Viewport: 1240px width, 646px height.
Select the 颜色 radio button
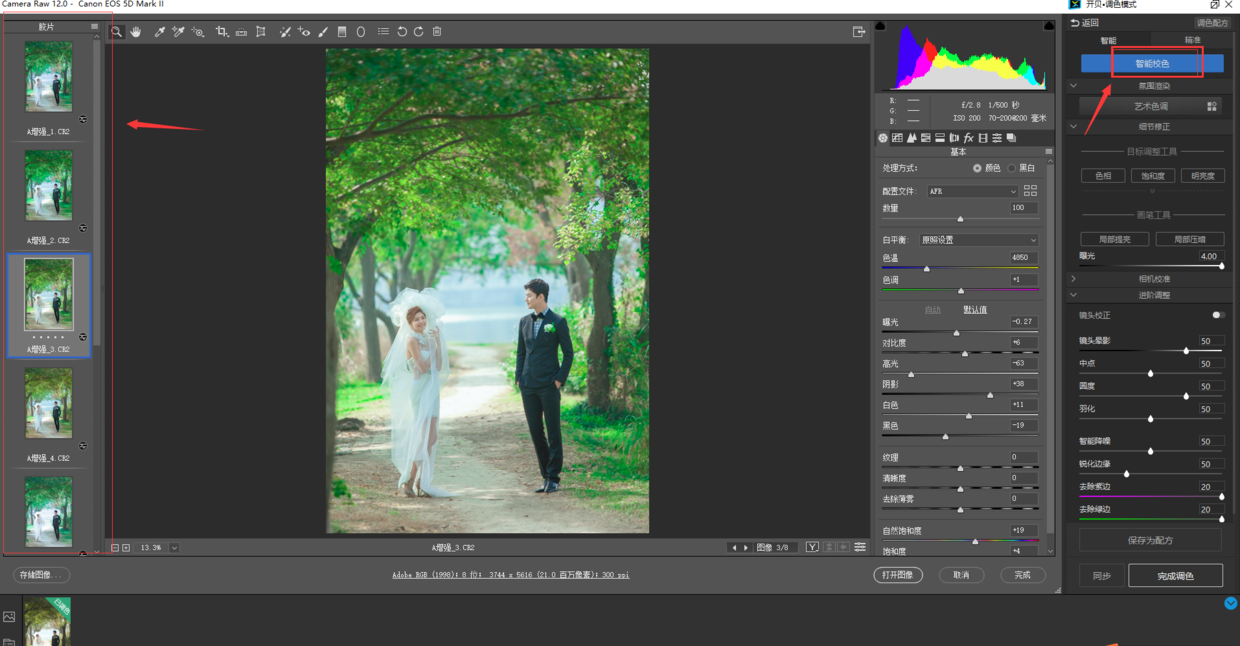tap(977, 168)
